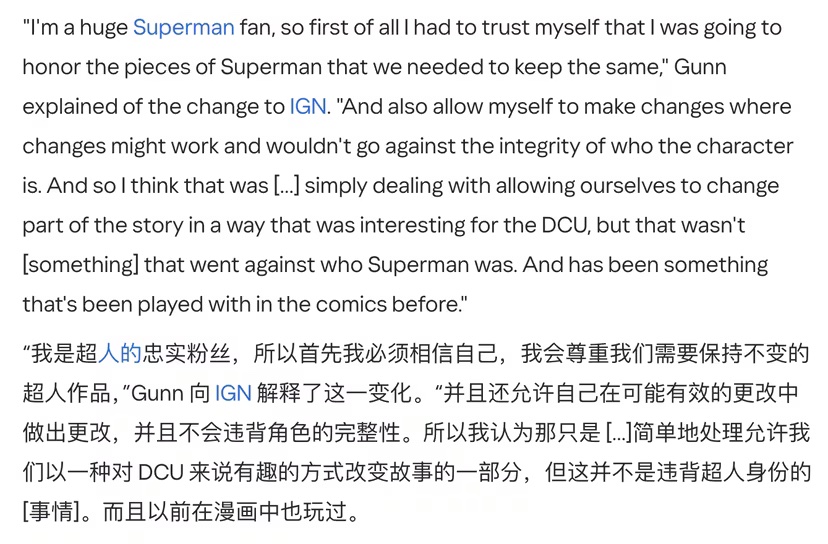This screenshot has width=828, height=544.
Task: Click the Chinese phrase 忠实粉丝
Action: [x=186, y=353]
